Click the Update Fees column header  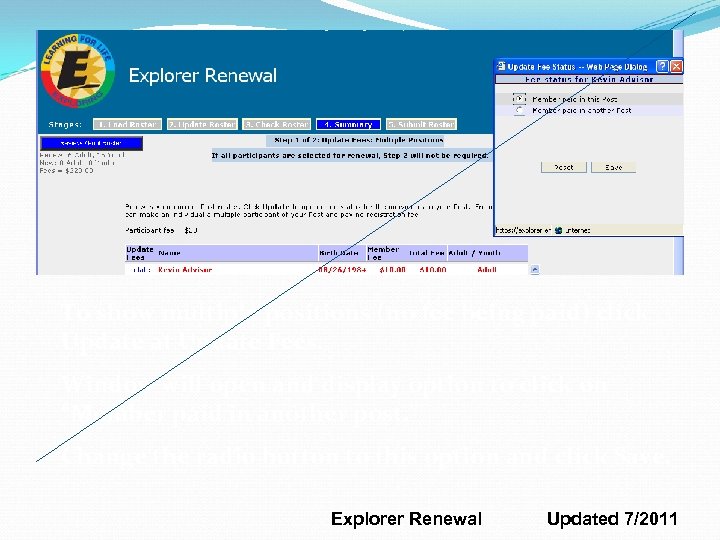pyautogui.click(x=140, y=253)
